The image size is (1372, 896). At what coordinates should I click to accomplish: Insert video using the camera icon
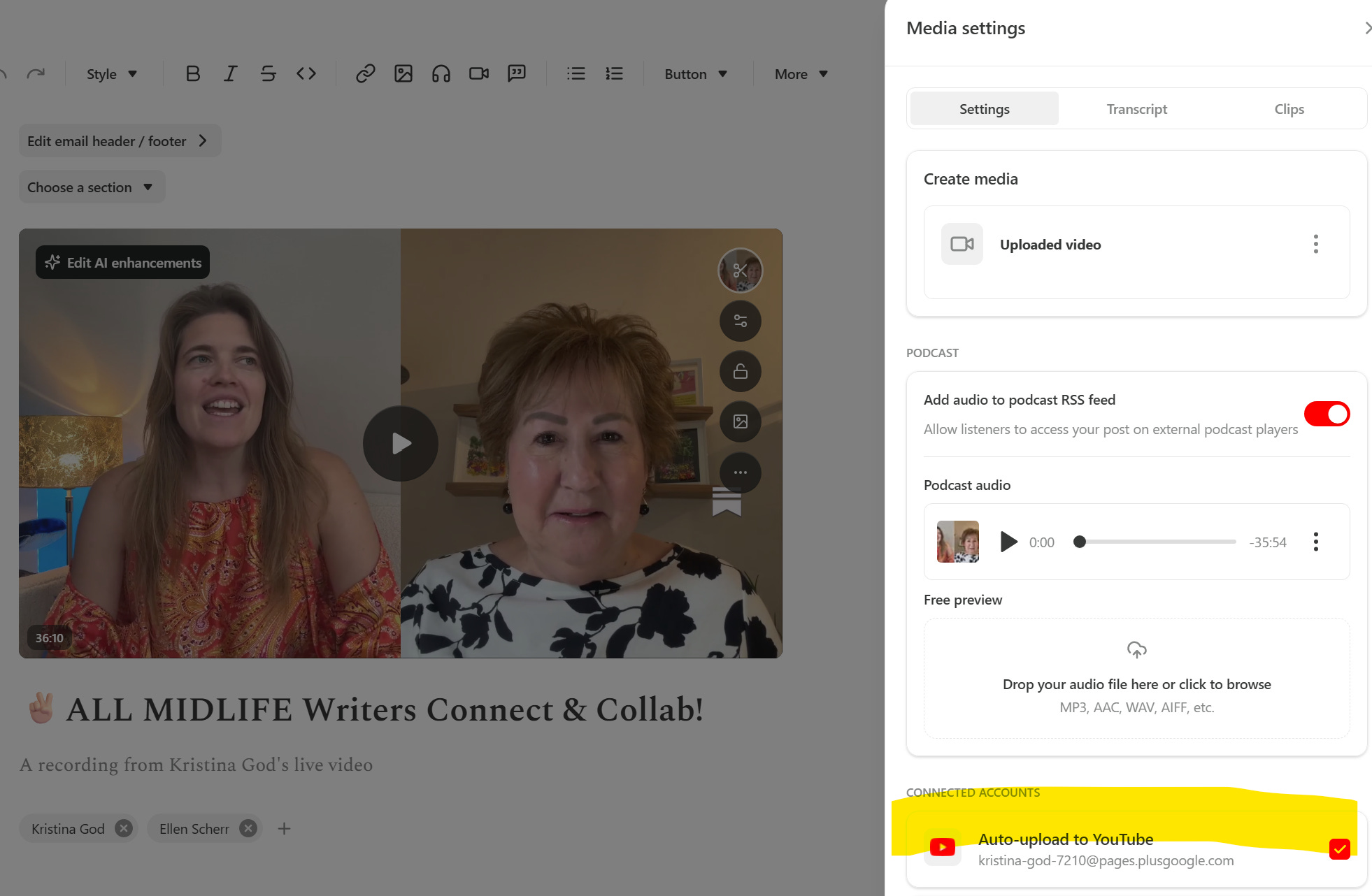click(479, 74)
